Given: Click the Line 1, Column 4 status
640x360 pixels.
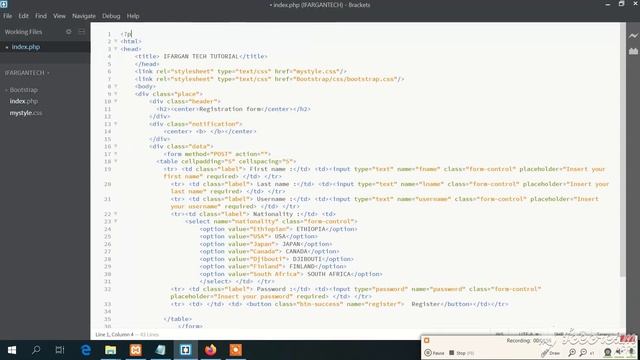Looking at the screenshot, I should [114, 334].
